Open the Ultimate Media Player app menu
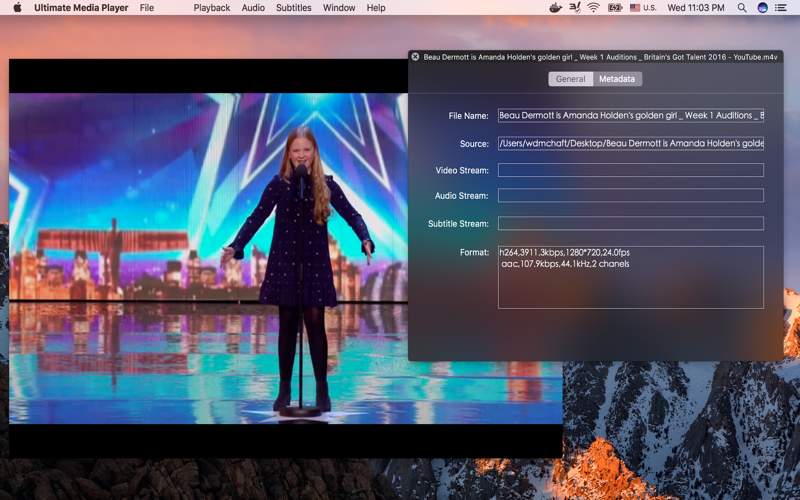 click(x=81, y=8)
